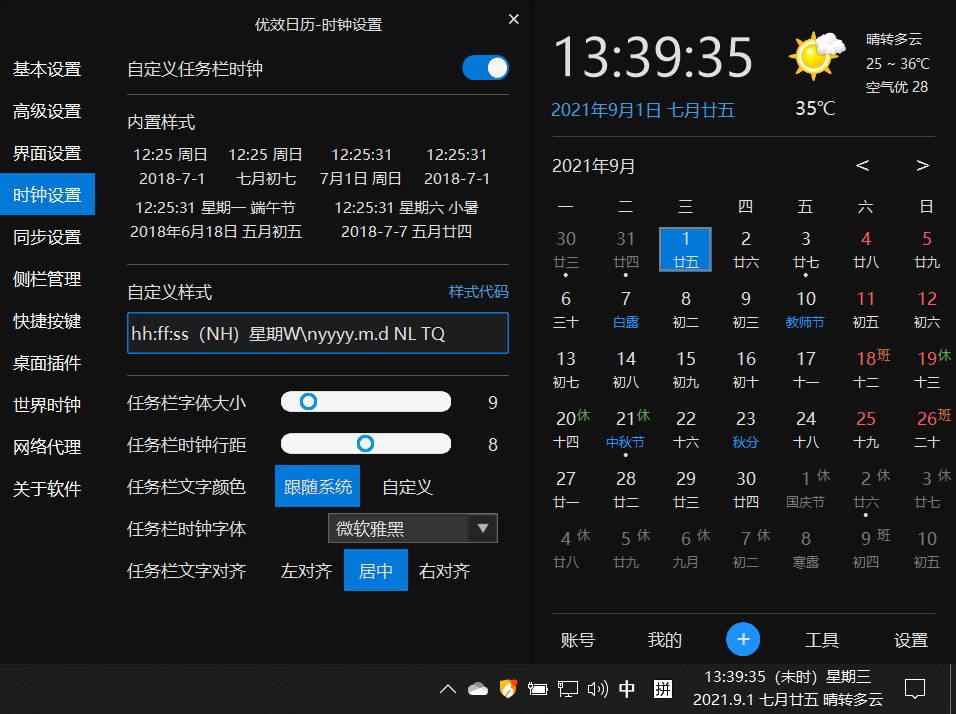Select 居中 text alignment
This screenshot has width=956, height=714.
point(376,570)
